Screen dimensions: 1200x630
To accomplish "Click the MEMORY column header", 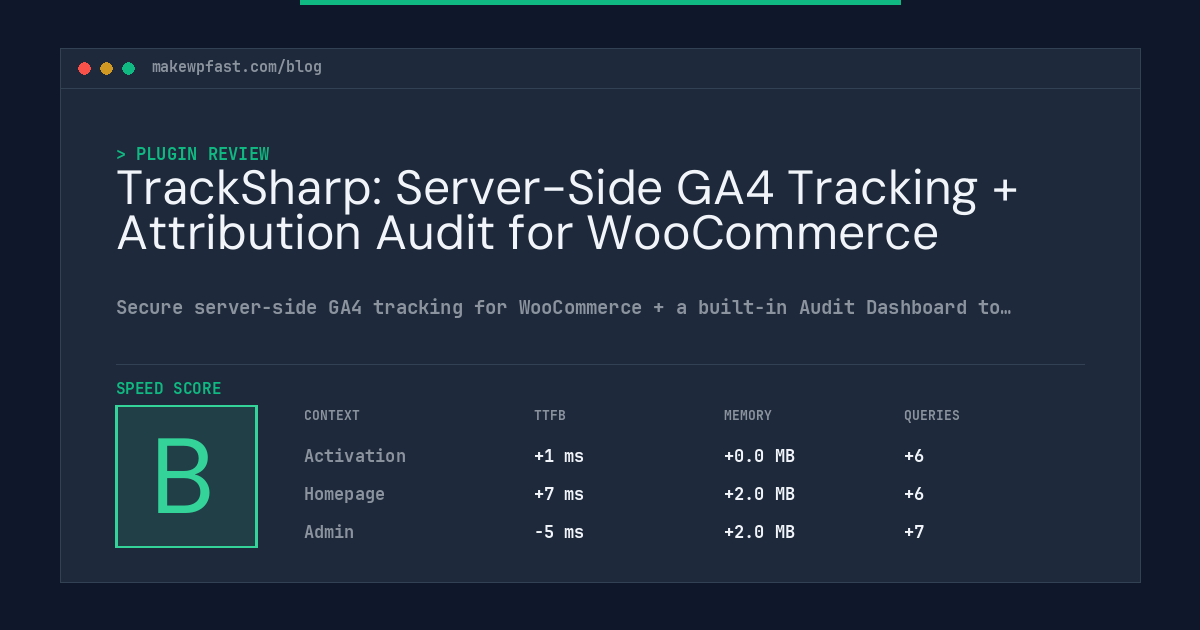I will (748, 416).
